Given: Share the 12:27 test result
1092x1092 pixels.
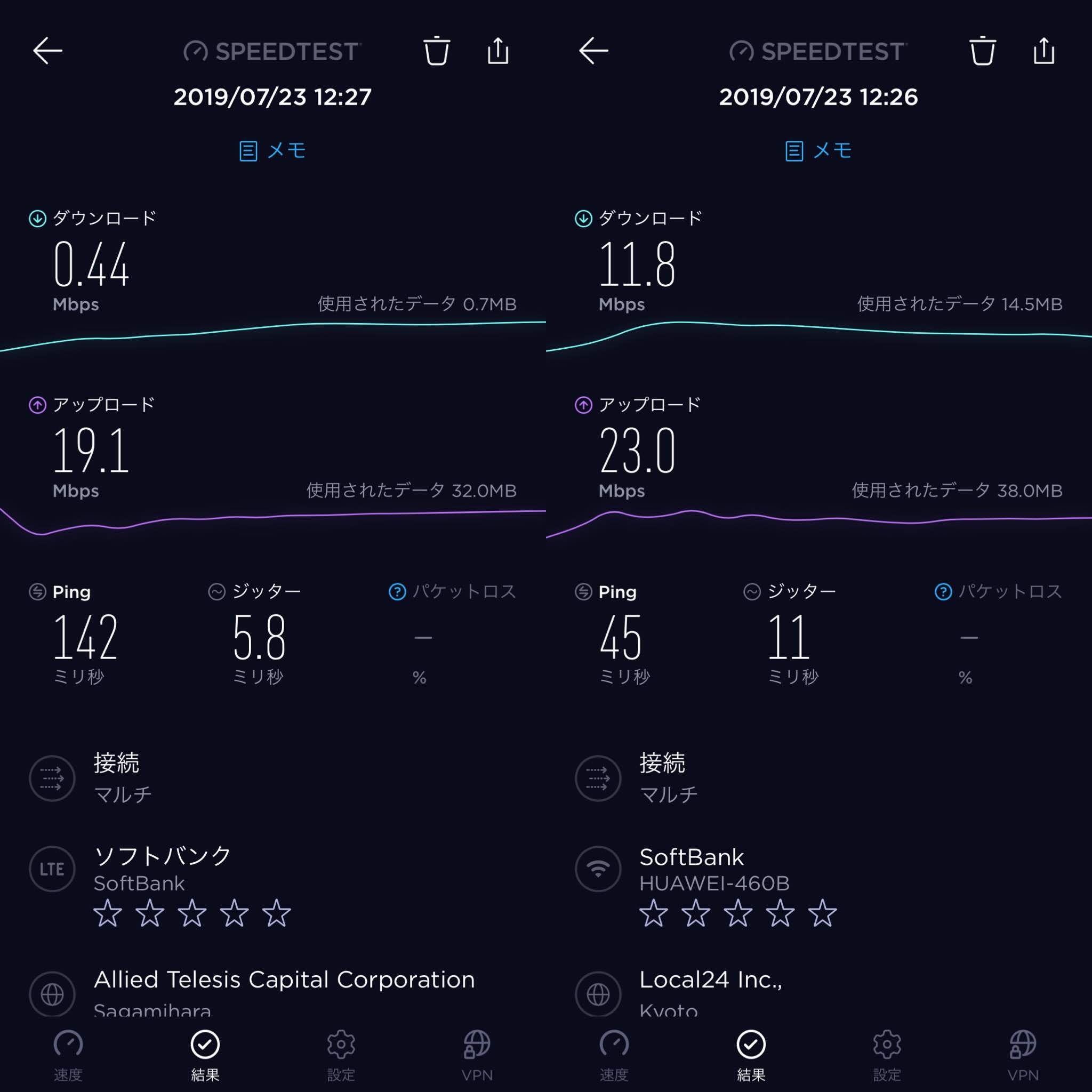Looking at the screenshot, I should 498,51.
